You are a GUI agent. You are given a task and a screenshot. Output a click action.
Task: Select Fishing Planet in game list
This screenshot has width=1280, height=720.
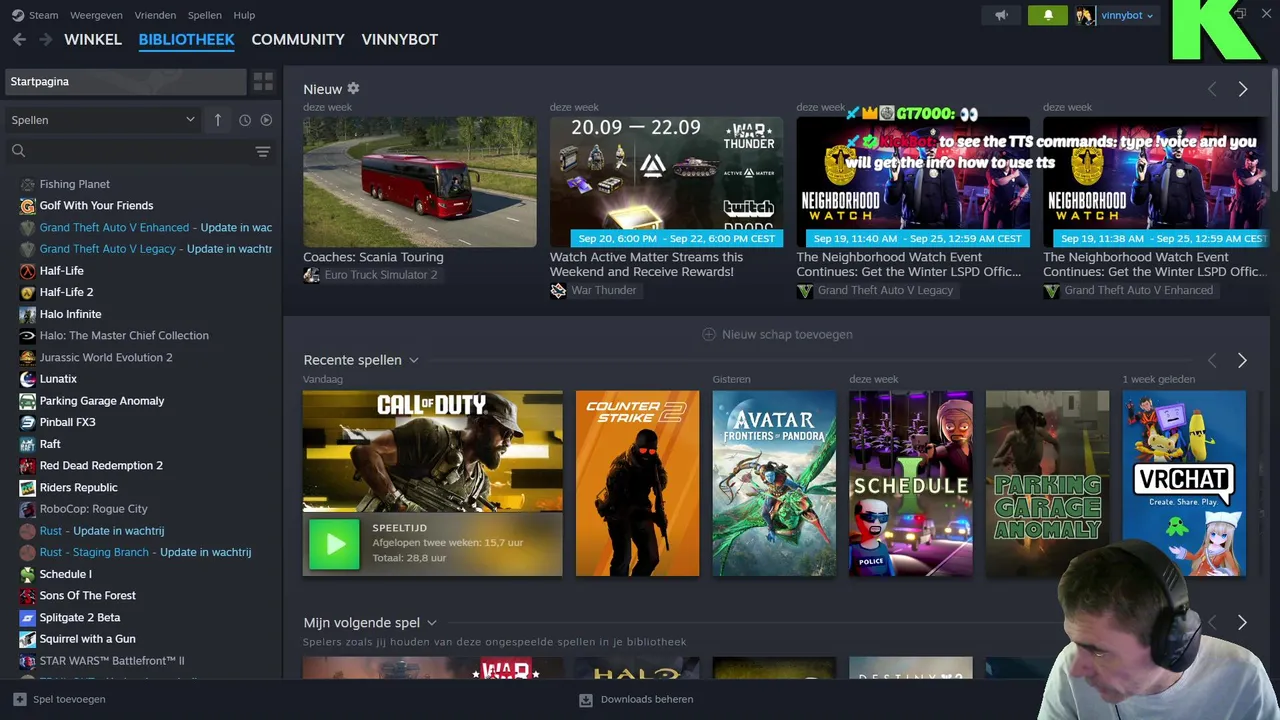(75, 184)
